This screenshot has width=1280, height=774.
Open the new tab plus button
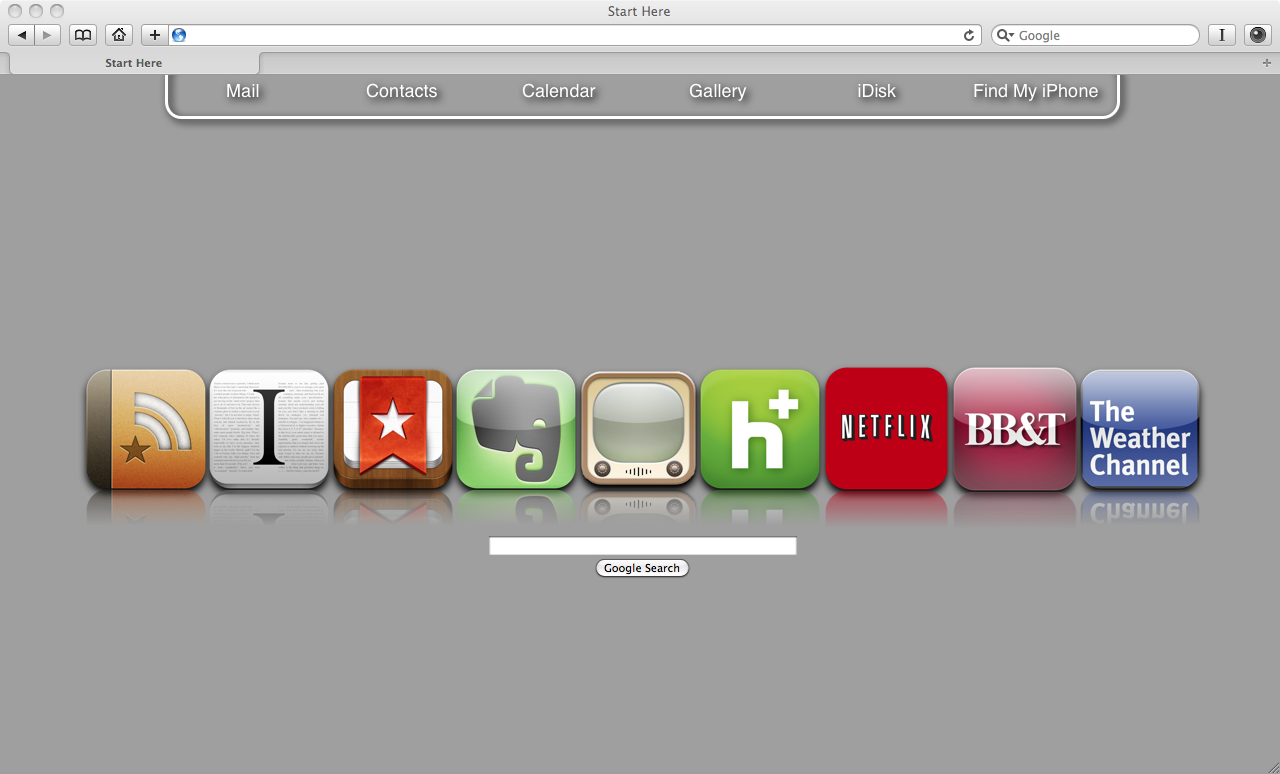click(x=1266, y=63)
